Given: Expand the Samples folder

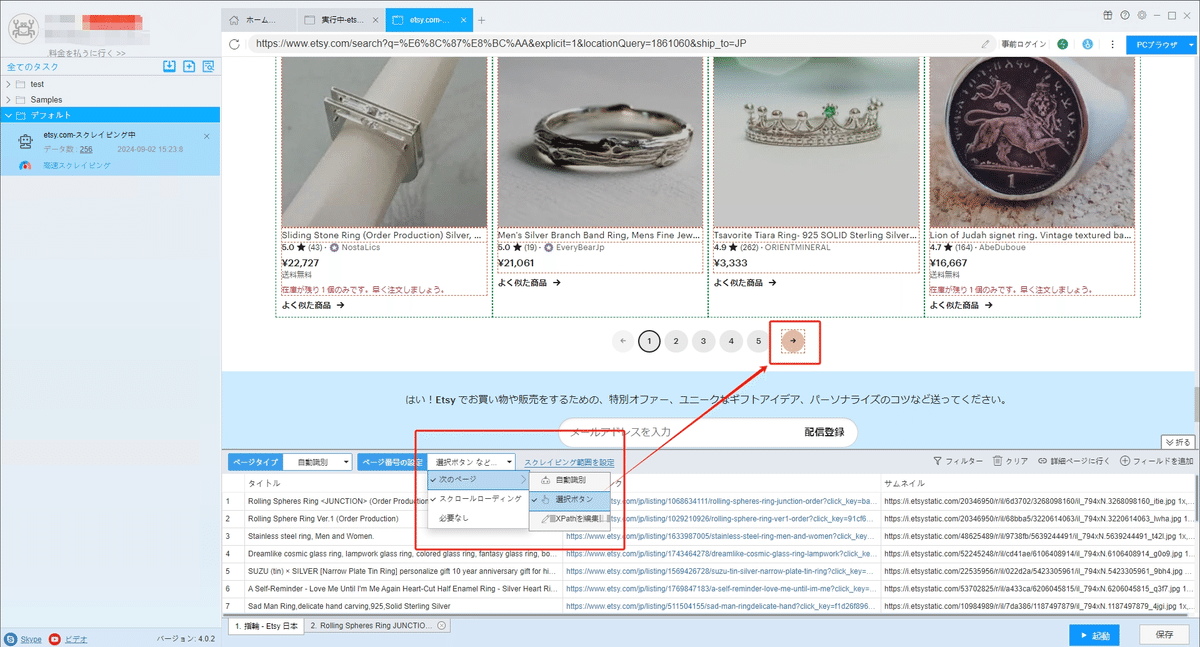Looking at the screenshot, I should pos(8,100).
